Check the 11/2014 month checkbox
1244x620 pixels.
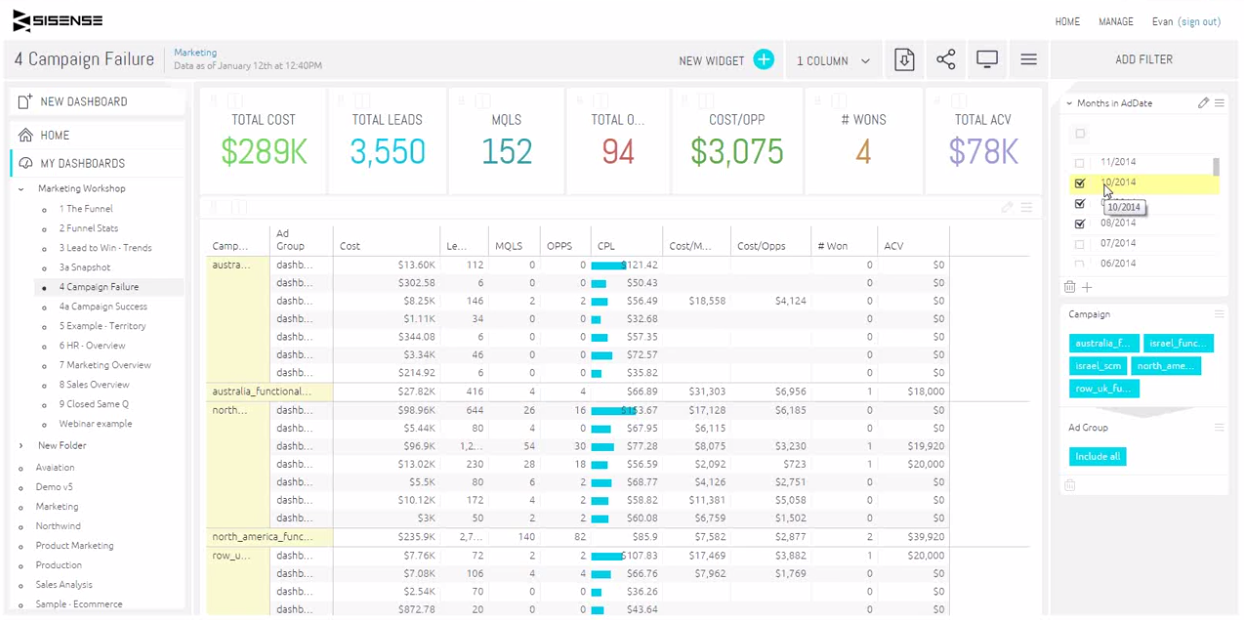1079,163
